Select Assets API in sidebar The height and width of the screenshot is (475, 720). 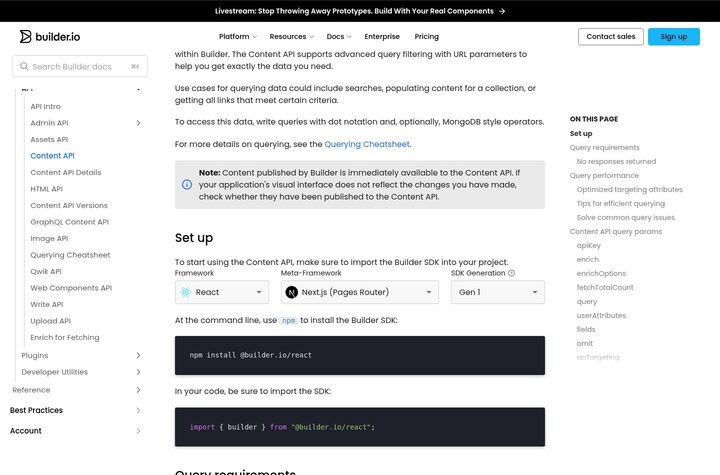tap(49, 140)
